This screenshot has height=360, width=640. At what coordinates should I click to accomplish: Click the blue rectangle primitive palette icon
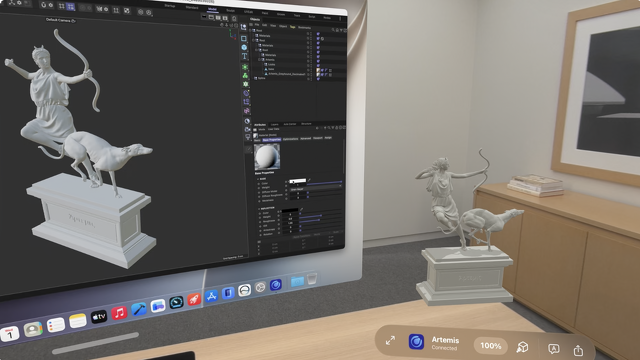(244, 38)
